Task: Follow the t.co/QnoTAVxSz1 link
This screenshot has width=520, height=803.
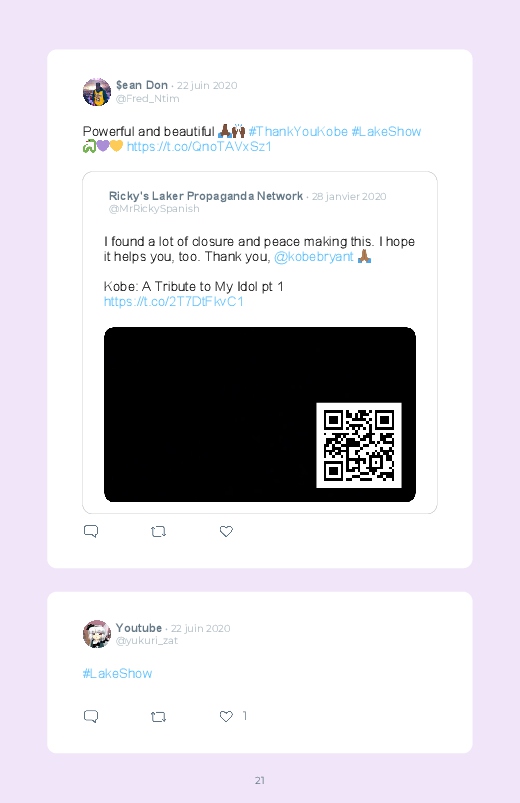Action: (x=199, y=146)
